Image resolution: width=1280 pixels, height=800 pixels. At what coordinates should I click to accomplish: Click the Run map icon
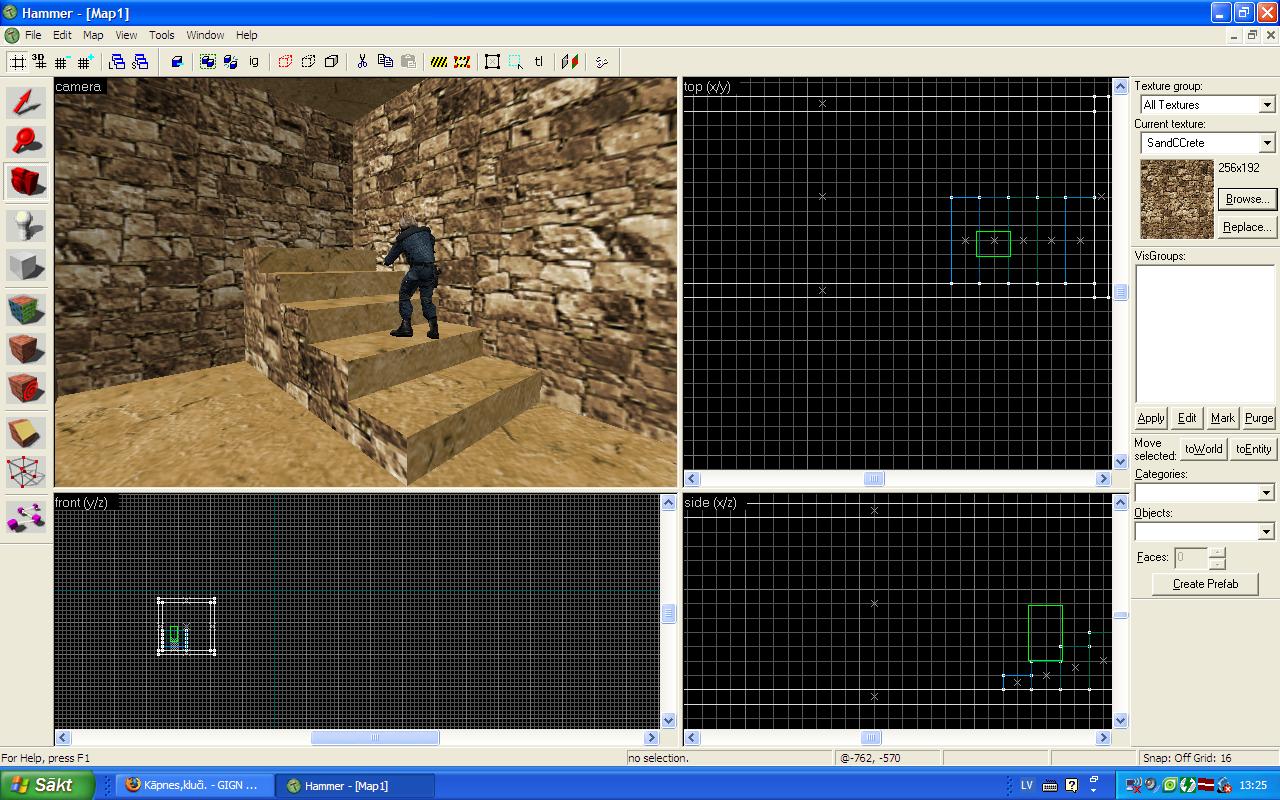[x=601, y=61]
